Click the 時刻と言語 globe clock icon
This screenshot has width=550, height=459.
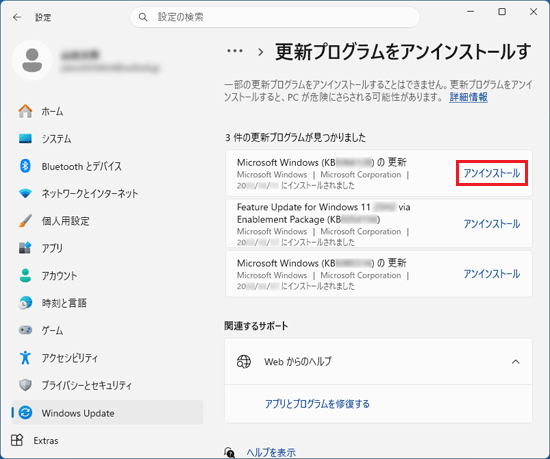(25, 303)
